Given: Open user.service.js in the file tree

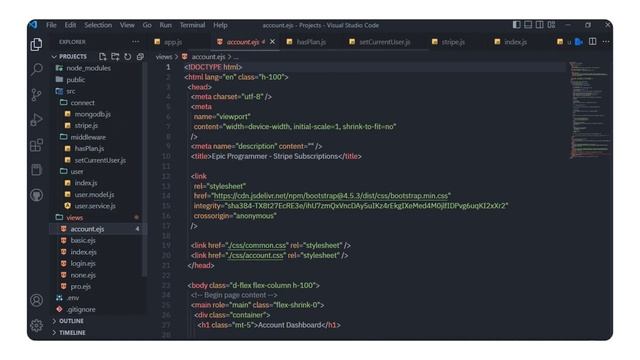Looking at the screenshot, I should tap(95, 206).
